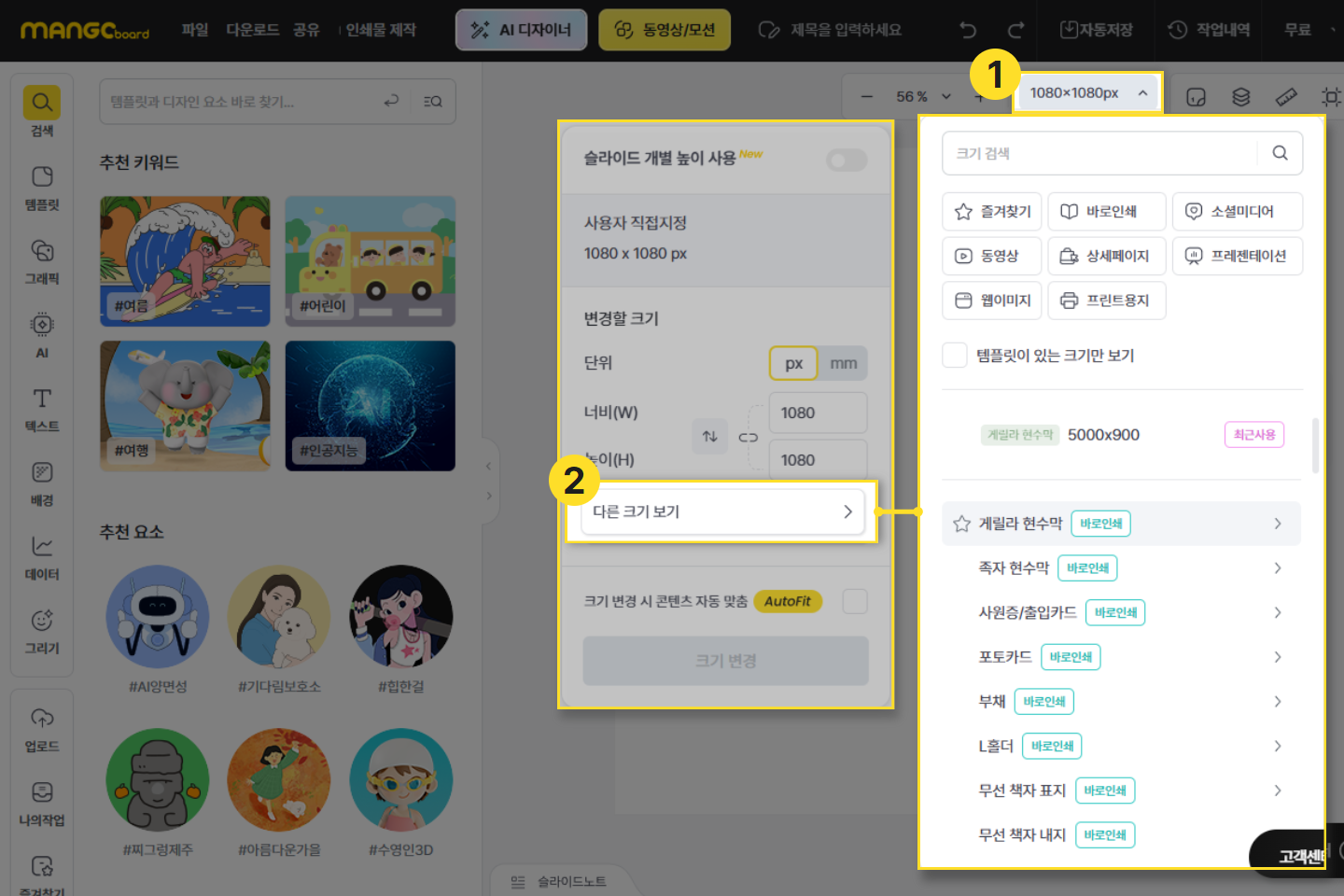Click the zoom out minus icon
The image size is (1344, 896).
tap(867, 96)
